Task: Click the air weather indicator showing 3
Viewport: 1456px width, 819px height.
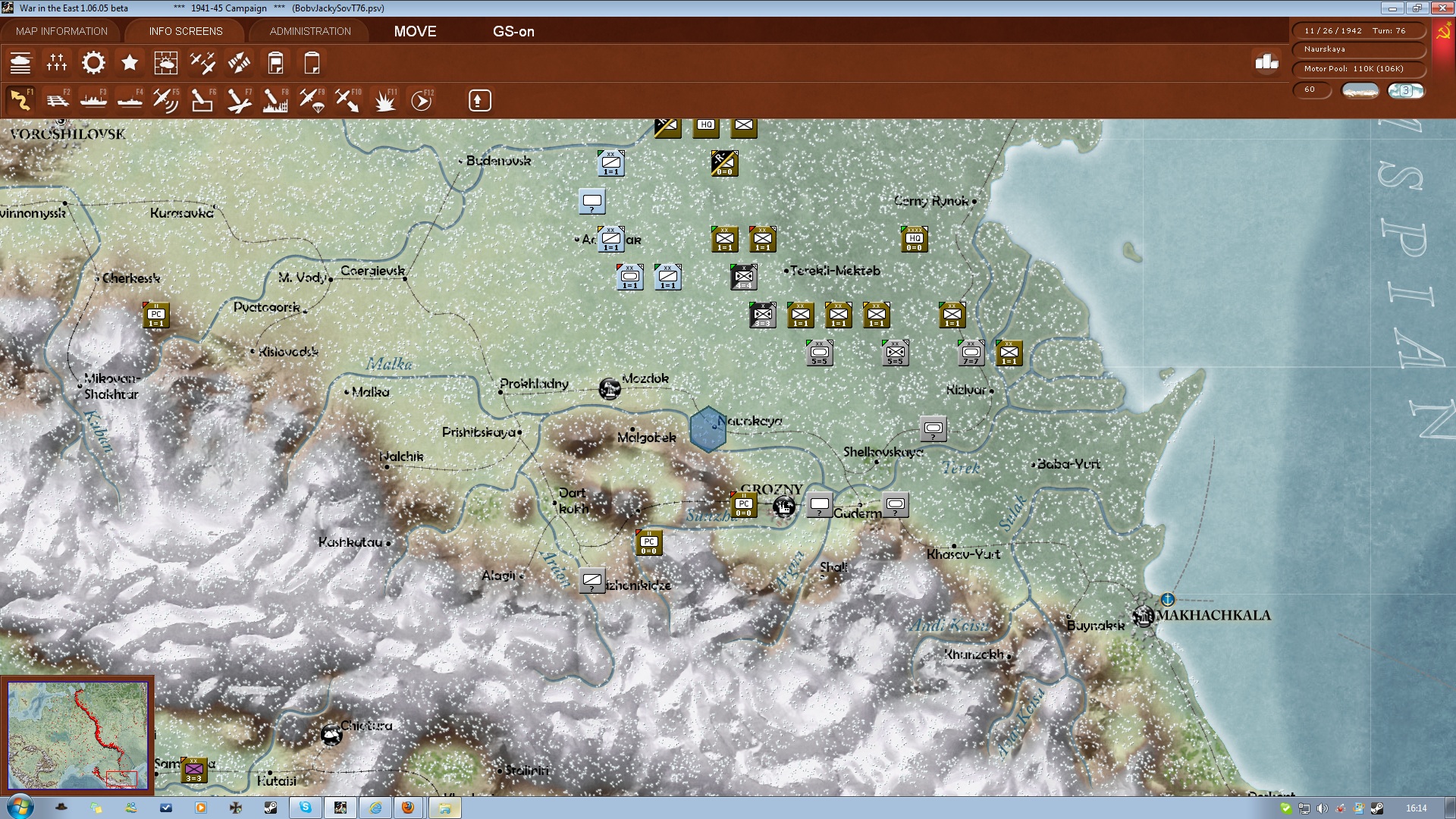Action: tap(1405, 90)
